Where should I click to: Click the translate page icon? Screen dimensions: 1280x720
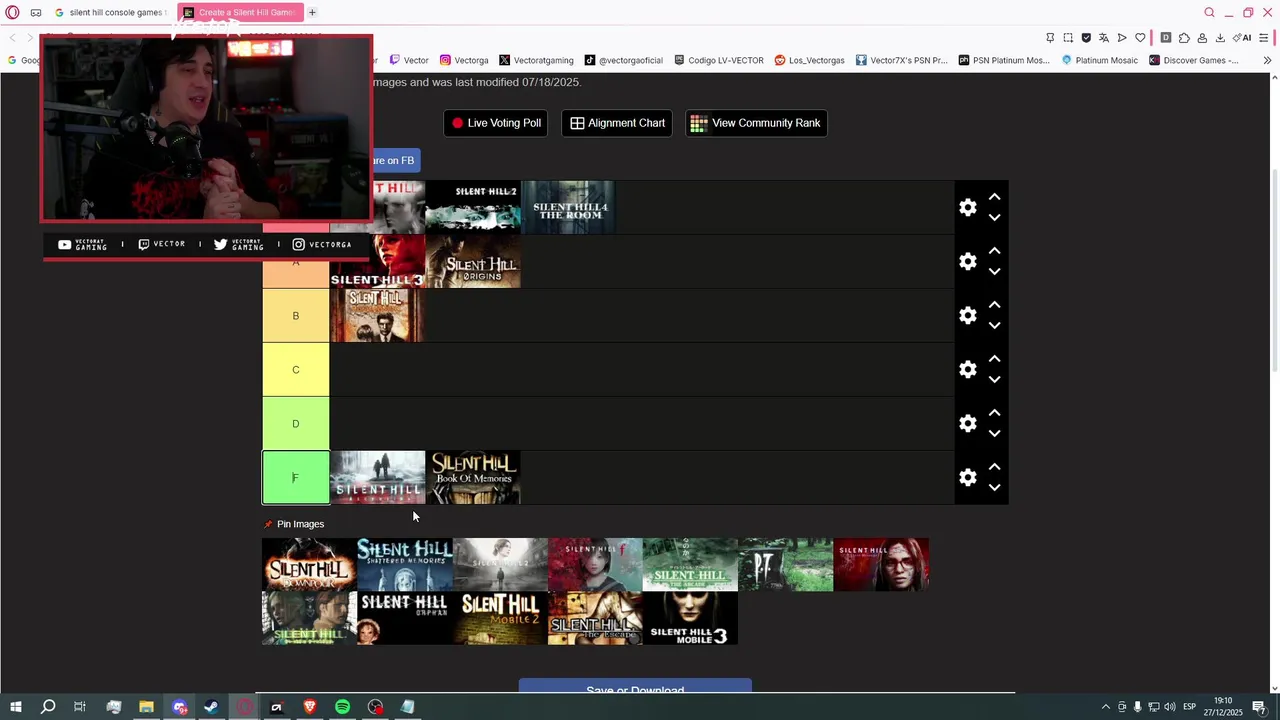(x=1104, y=38)
